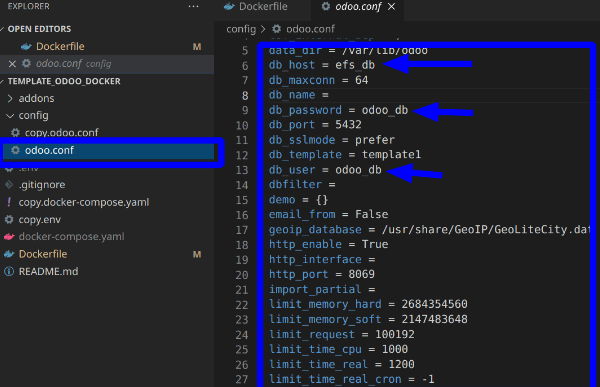Click the db_port = 5432 line

click(315, 125)
